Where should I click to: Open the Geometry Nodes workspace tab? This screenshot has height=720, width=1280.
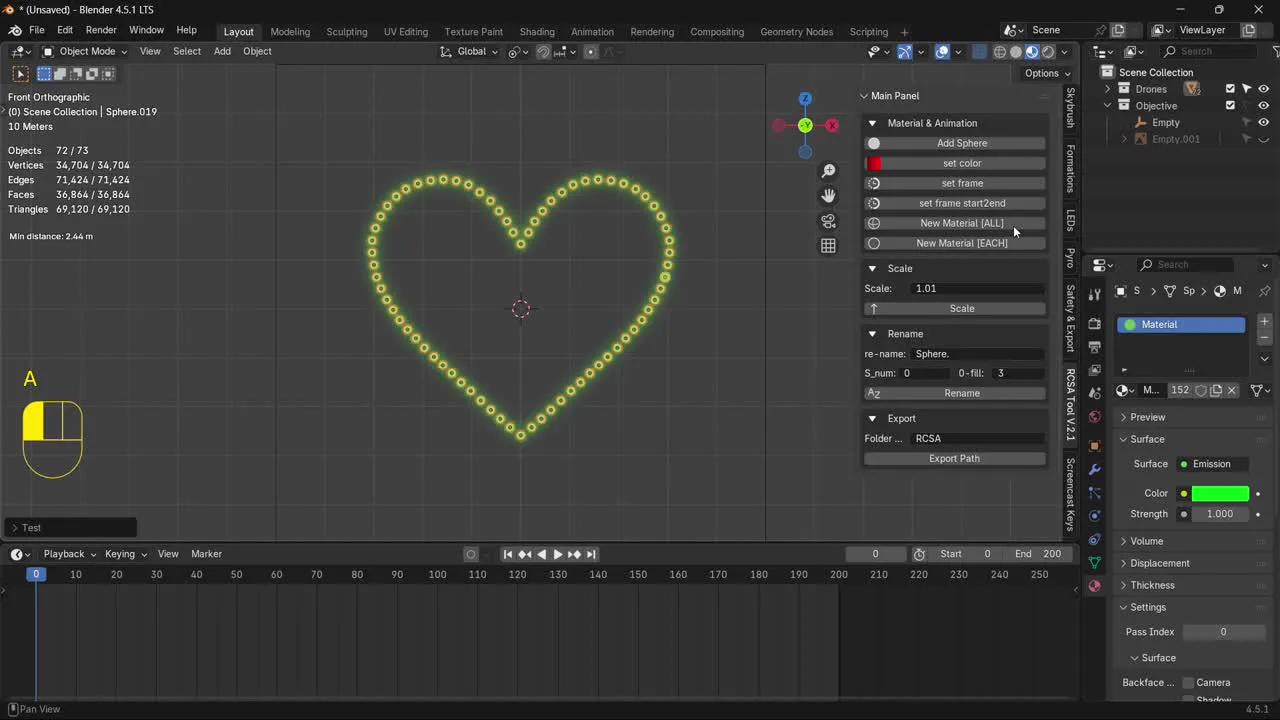[x=796, y=32]
